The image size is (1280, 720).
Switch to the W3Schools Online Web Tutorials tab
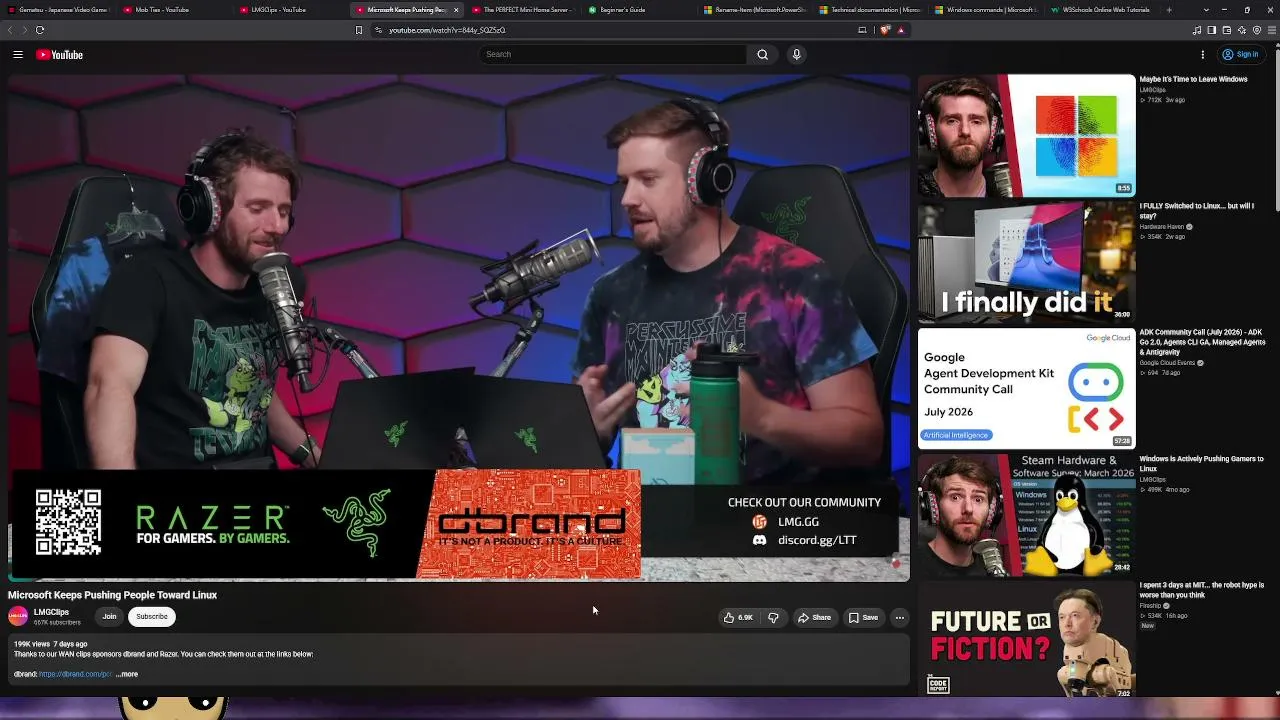1102,10
